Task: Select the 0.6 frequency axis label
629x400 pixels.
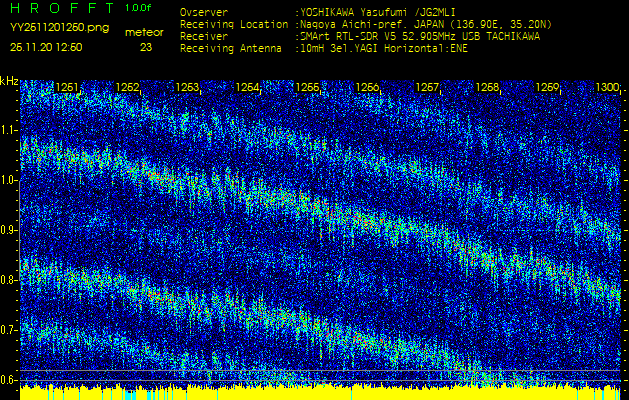Action: pos(10,379)
